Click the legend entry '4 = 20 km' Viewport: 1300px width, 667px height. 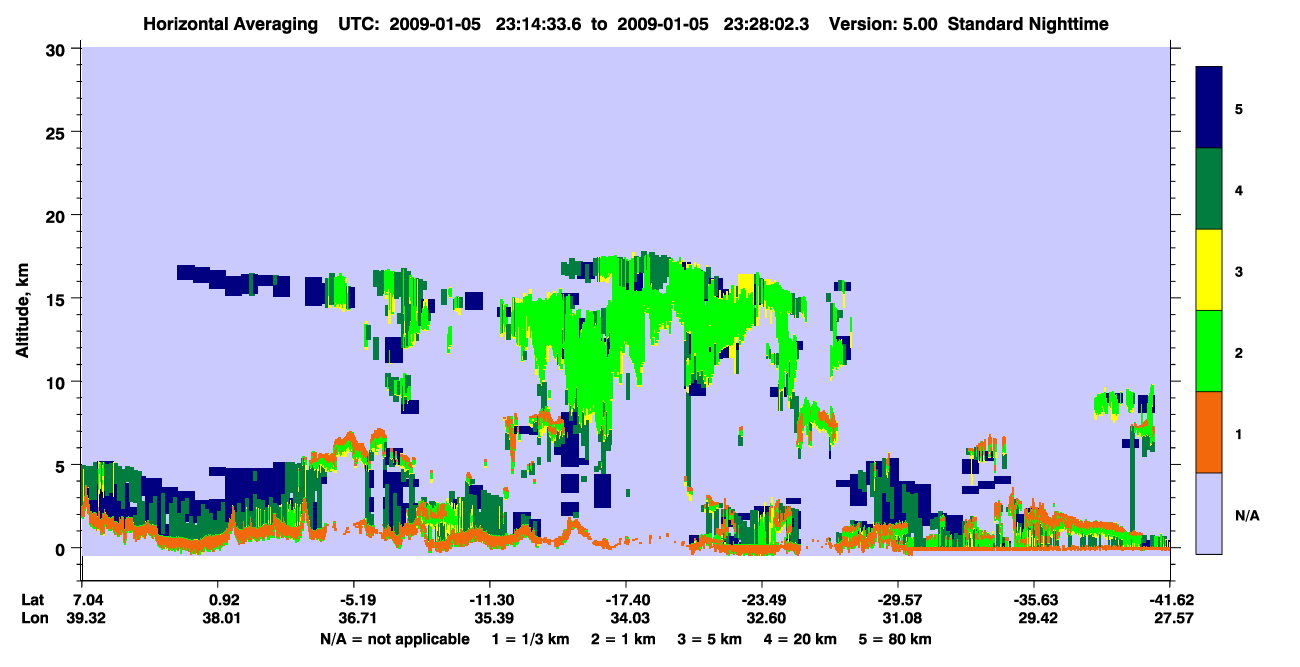pos(800,639)
